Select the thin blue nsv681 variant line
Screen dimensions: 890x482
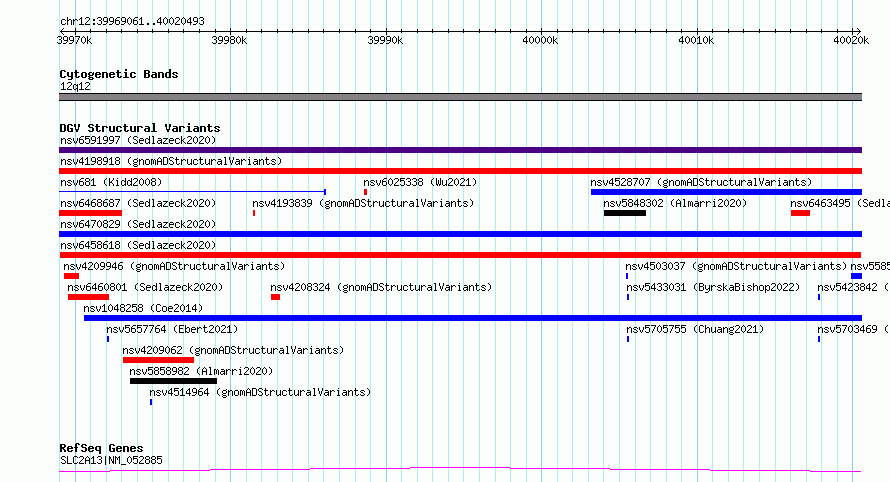192,192
